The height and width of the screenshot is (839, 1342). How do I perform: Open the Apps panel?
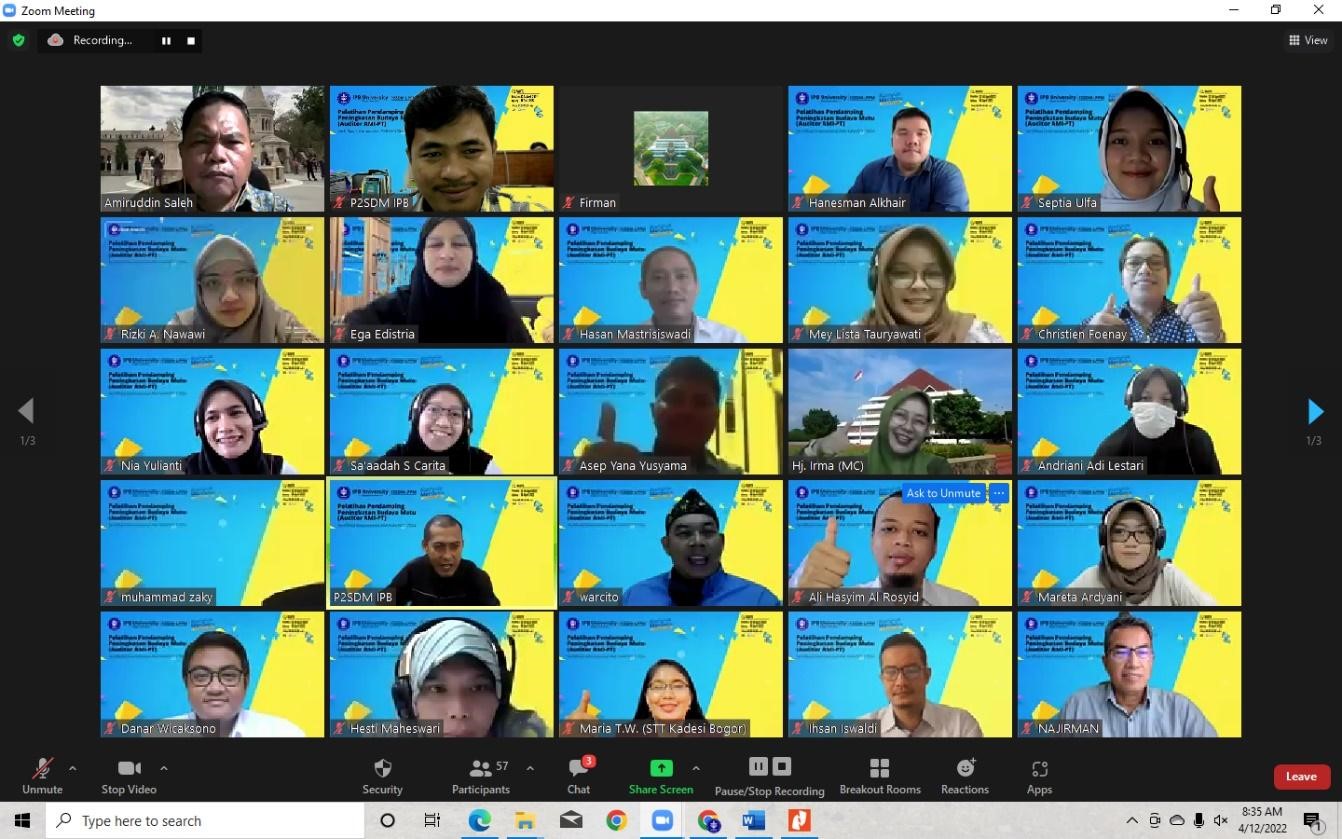point(1039,776)
